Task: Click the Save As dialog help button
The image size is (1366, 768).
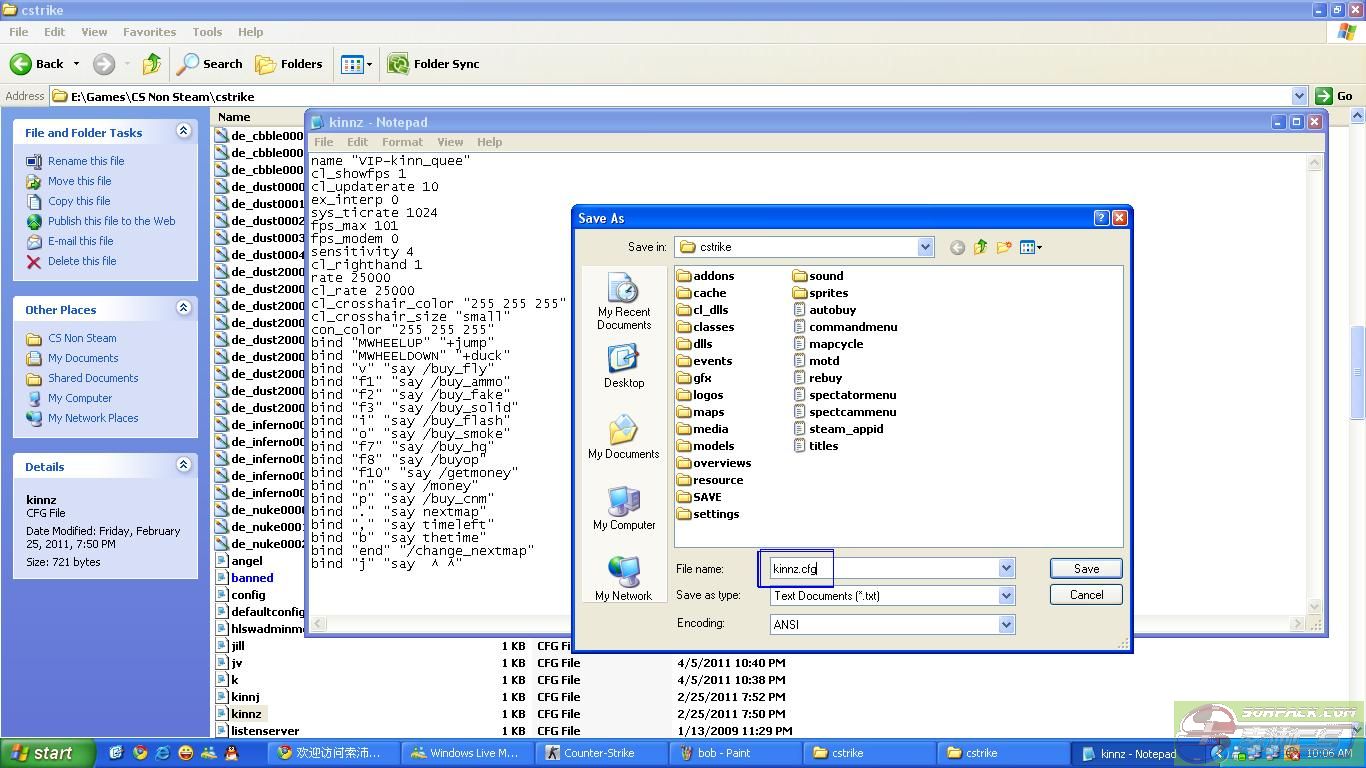Action: coord(1101,218)
